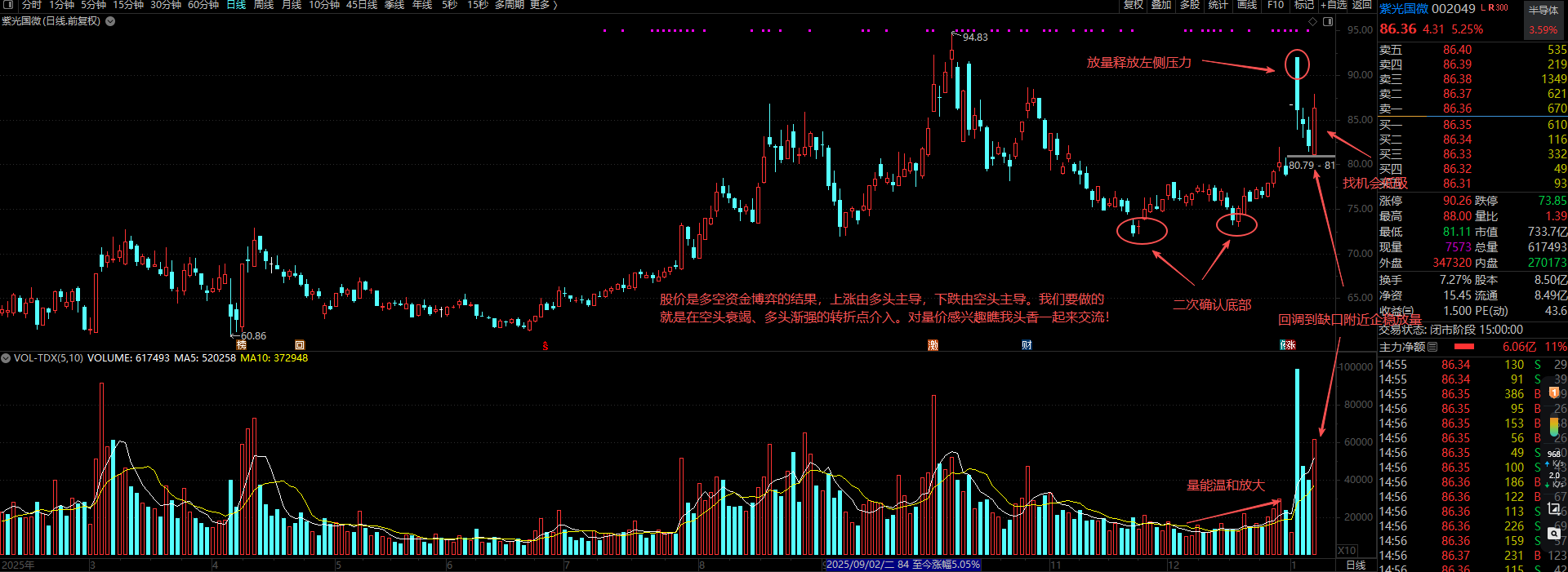Image resolution: width=1568 pixels, height=572 pixels.
Task: Open the 统计 statistics tool
Action: 1218,5
